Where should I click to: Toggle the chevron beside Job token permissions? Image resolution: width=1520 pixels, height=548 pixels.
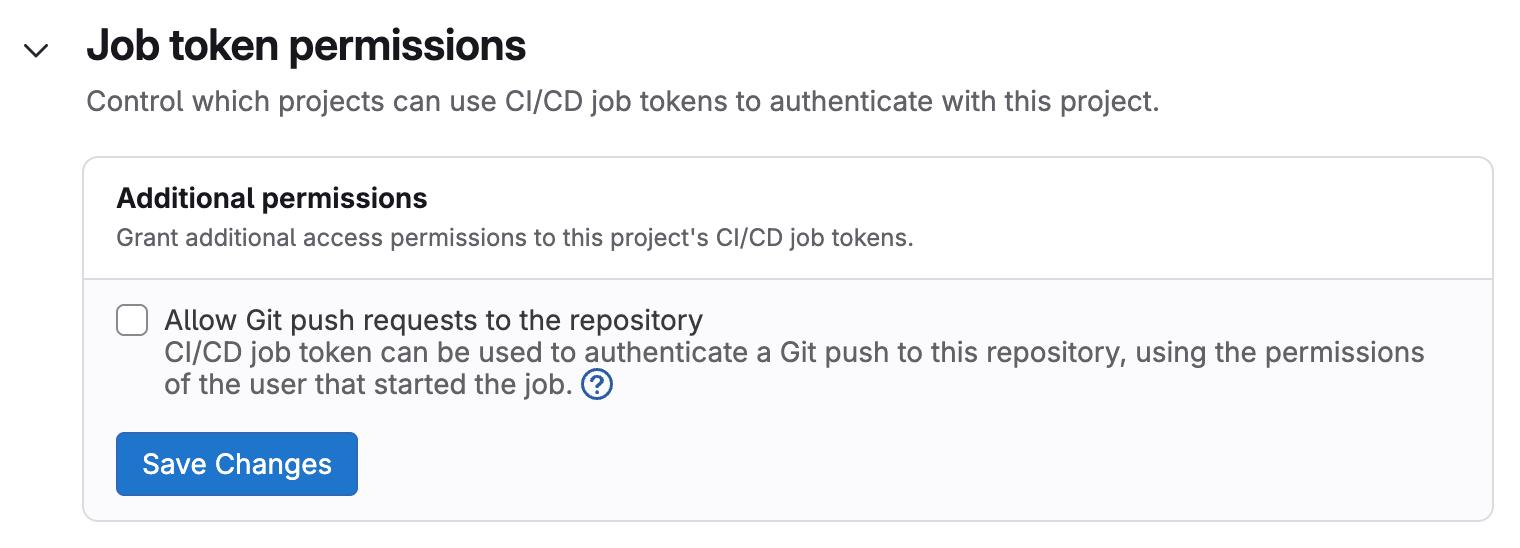37,50
